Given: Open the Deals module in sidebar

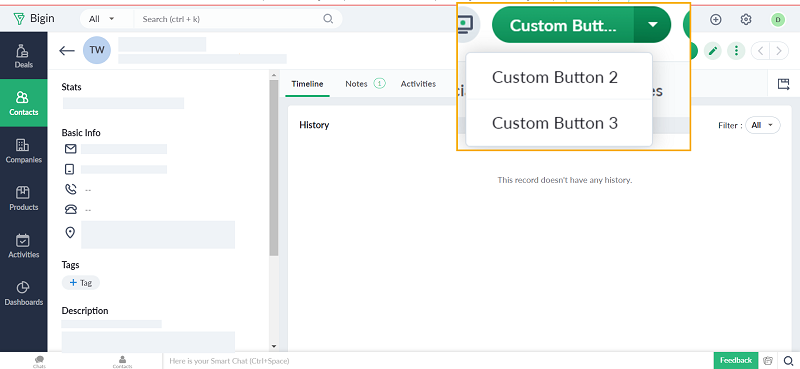Looking at the screenshot, I should (23, 56).
